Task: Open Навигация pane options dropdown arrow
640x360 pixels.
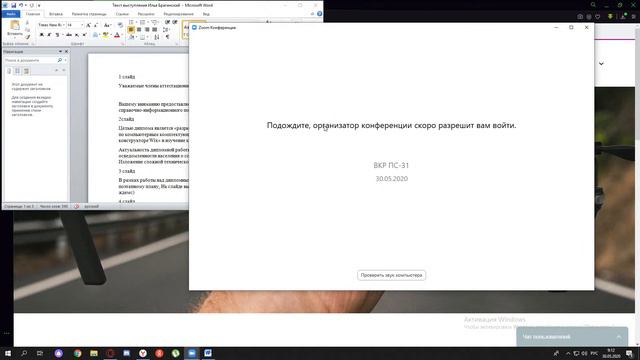Action: click(x=60, y=51)
